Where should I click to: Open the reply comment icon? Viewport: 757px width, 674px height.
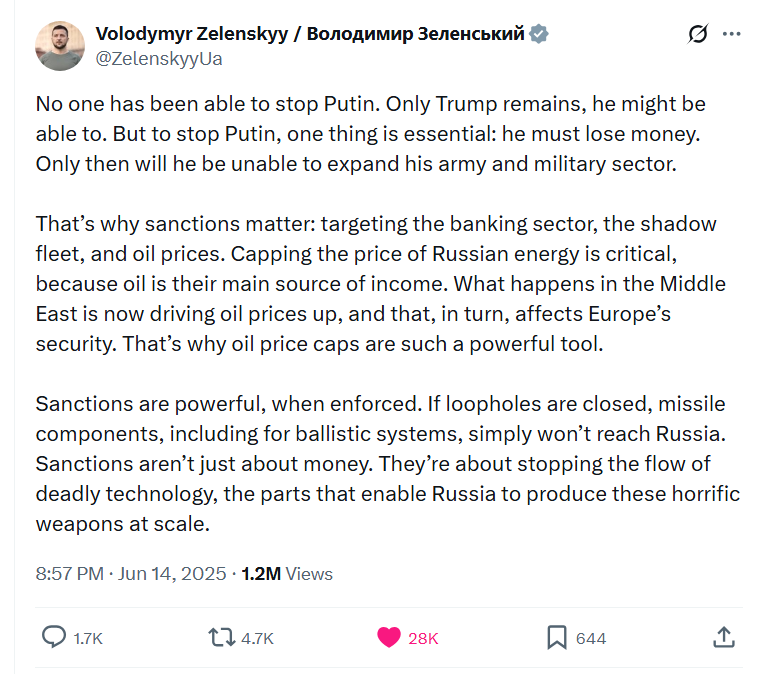point(54,637)
